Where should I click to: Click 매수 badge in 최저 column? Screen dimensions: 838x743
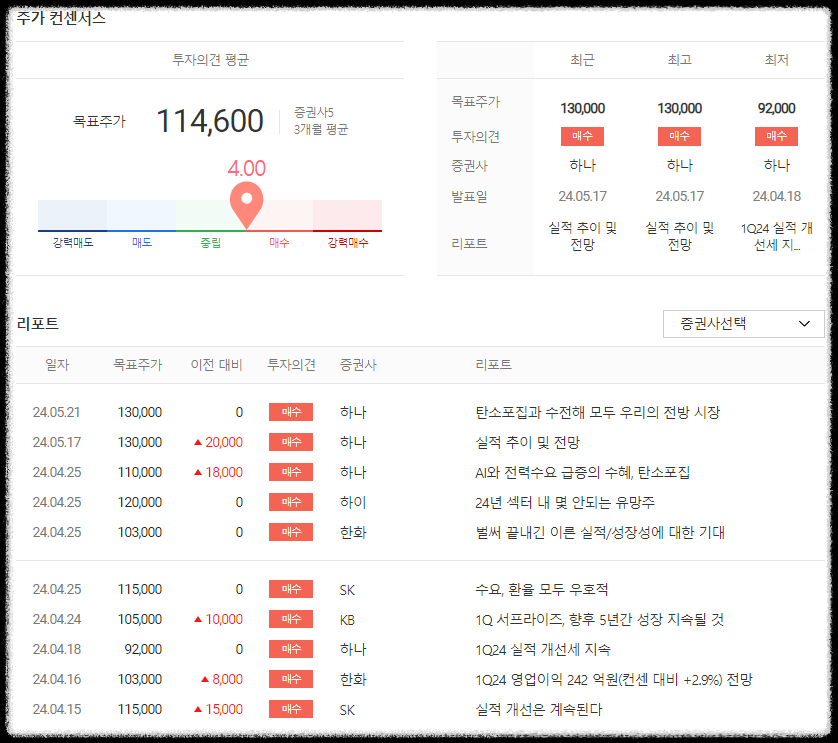coord(777,136)
